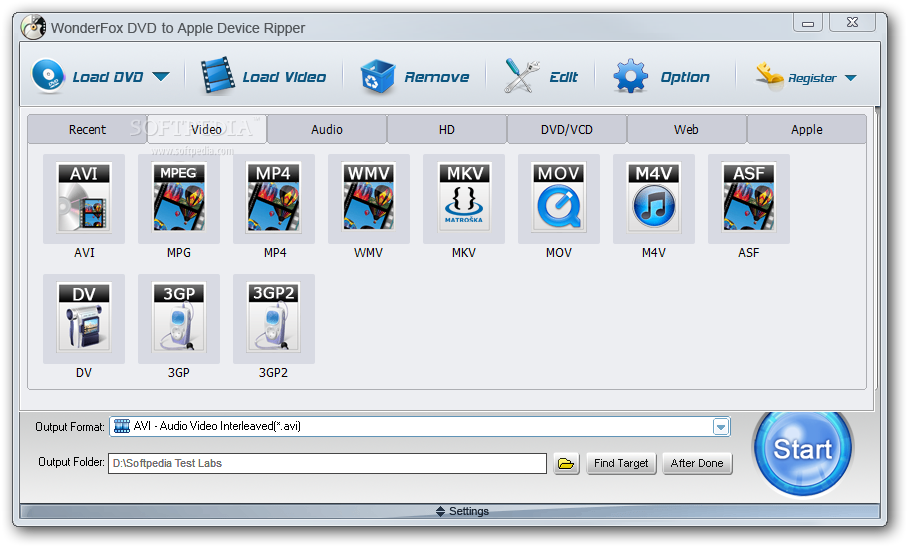Open the Web tab

click(686, 129)
